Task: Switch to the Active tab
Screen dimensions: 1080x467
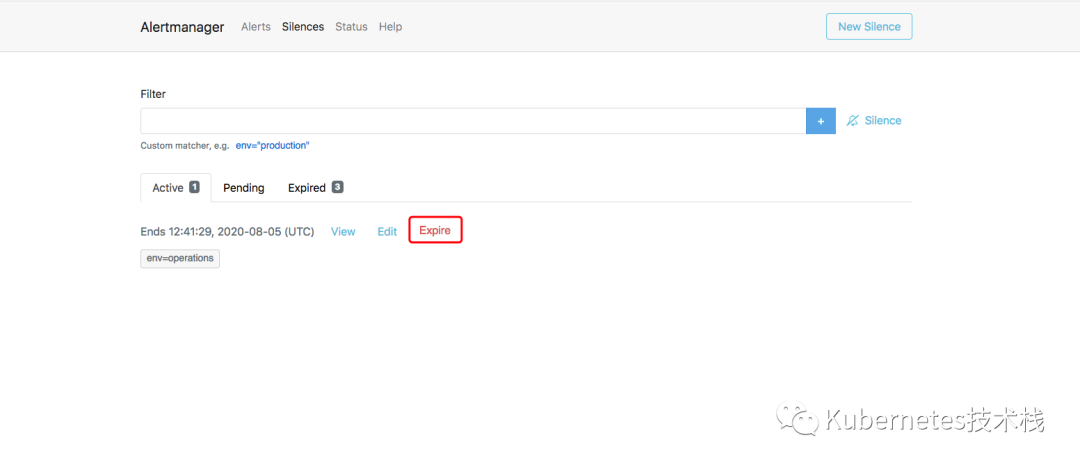Action: (x=176, y=187)
